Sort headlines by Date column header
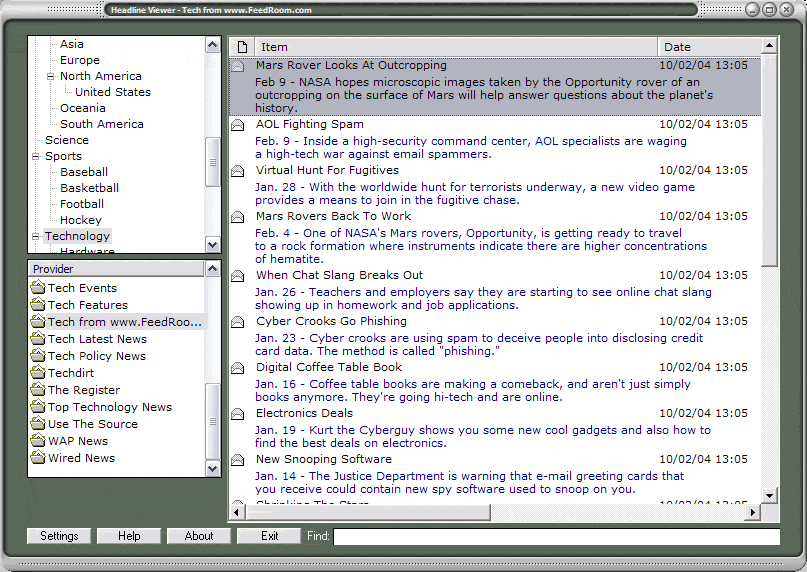807x572 pixels. point(709,47)
